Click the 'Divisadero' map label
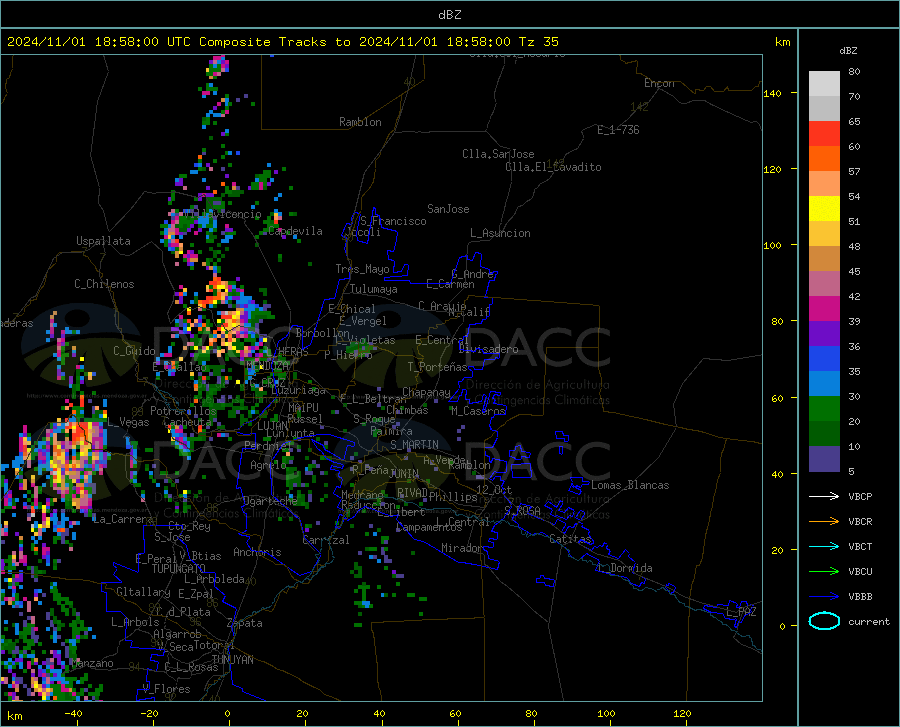The image size is (900, 727). (488, 349)
